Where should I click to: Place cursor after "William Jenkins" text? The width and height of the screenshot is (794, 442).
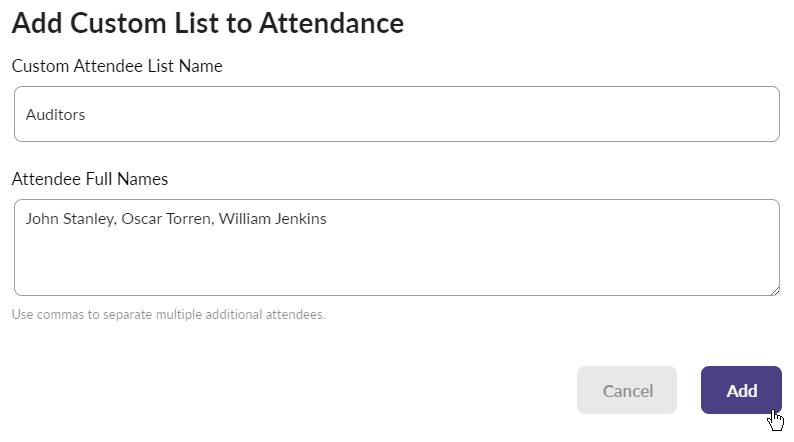328,218
